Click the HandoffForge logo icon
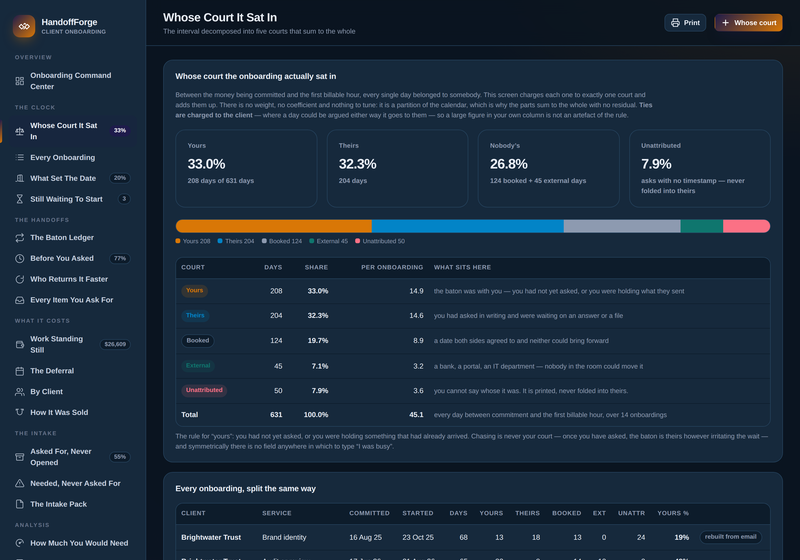Screen dimensions: 800x560 click(x=24, y=26)
